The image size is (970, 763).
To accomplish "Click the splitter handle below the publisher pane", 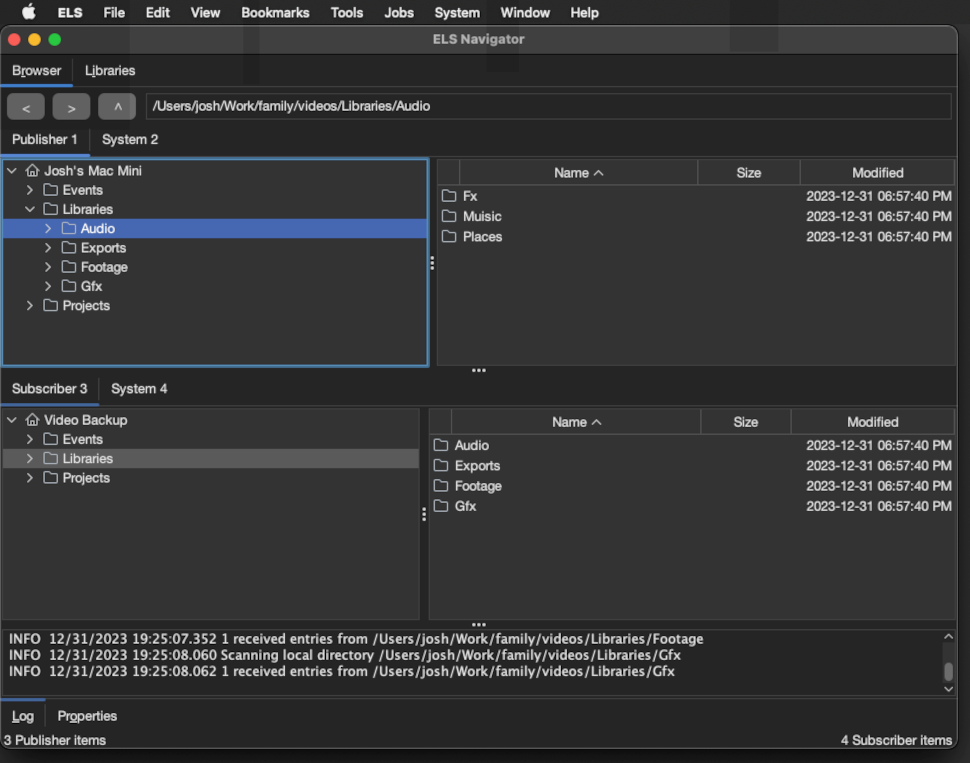I will click(479, 371).
